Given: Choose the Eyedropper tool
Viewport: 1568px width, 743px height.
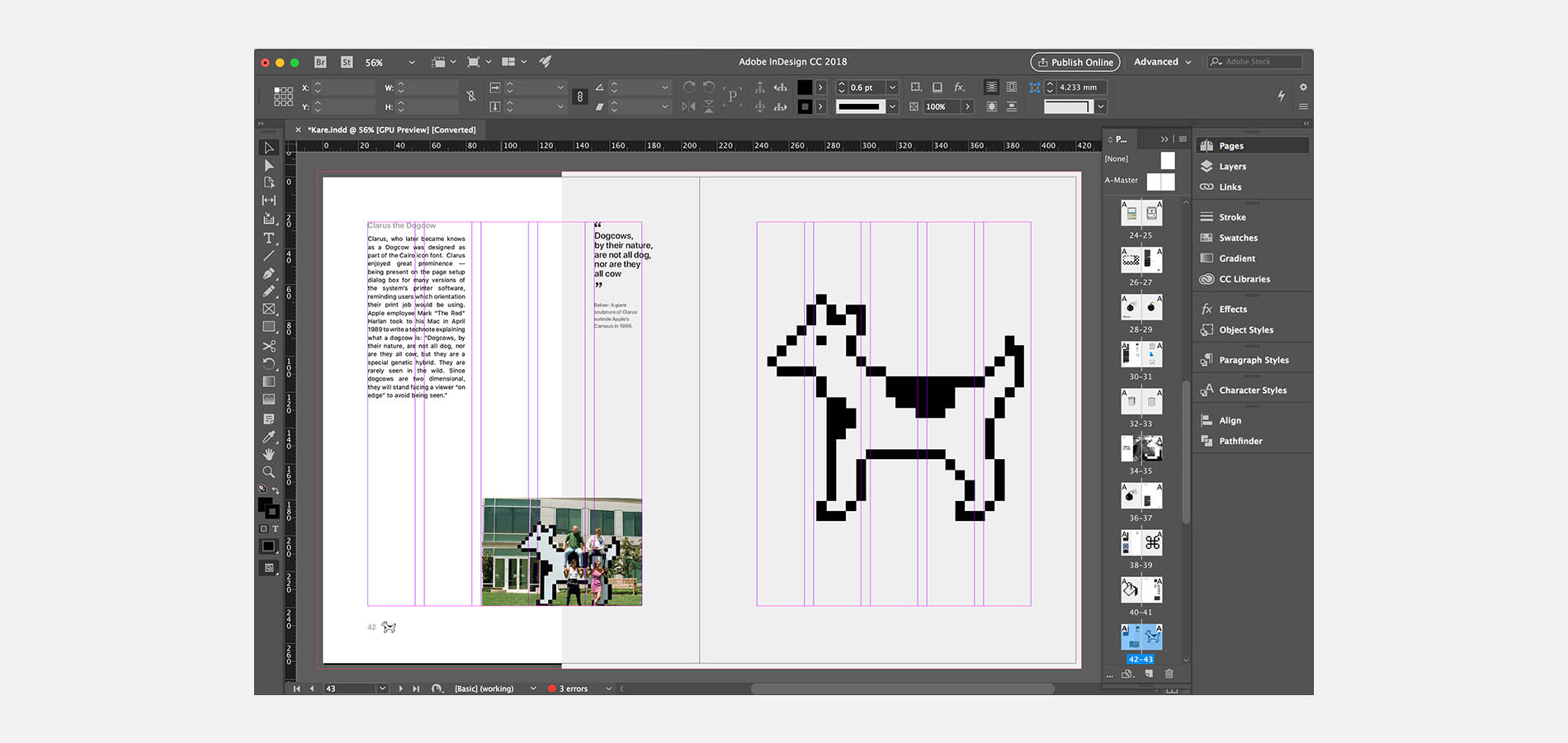Looking at the screenshot, I should pyautogui.click(x=269, y=437).
